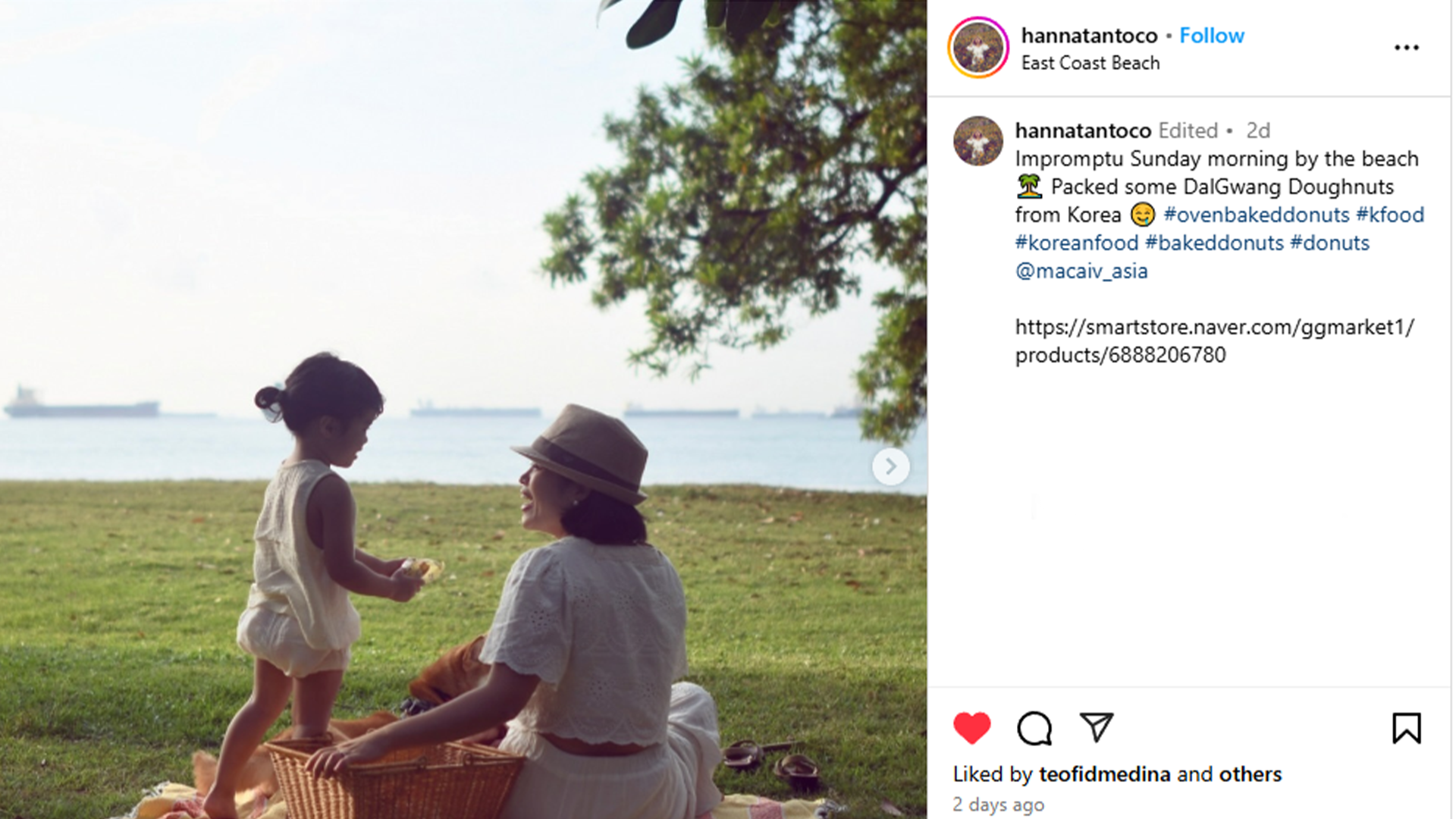The width and height of the screenshot is (1456, 819).
Task: Open the three-dot more options menu
Action: click(1406, 48)
